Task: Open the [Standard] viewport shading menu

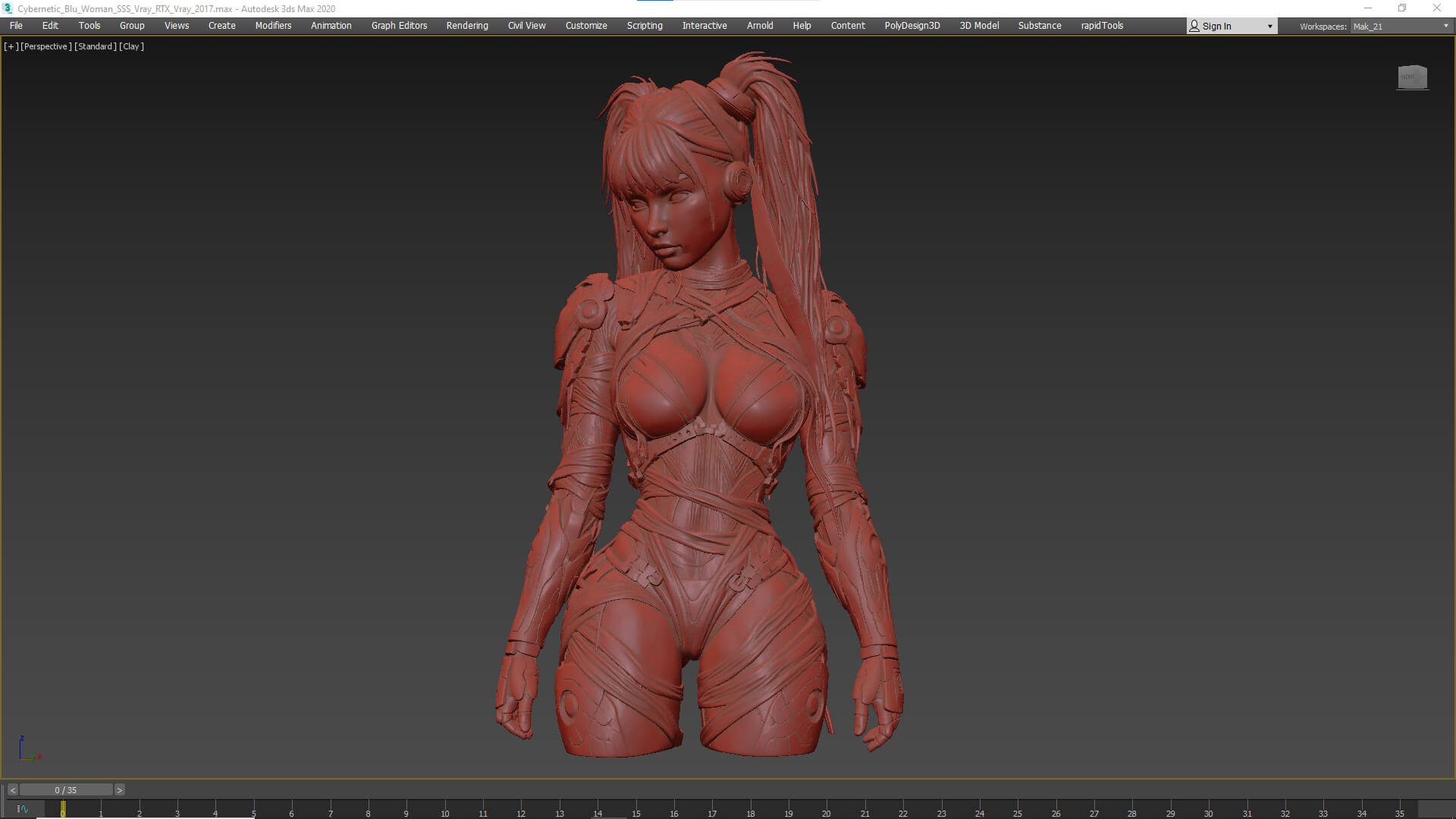Action: tap(96, 46)
